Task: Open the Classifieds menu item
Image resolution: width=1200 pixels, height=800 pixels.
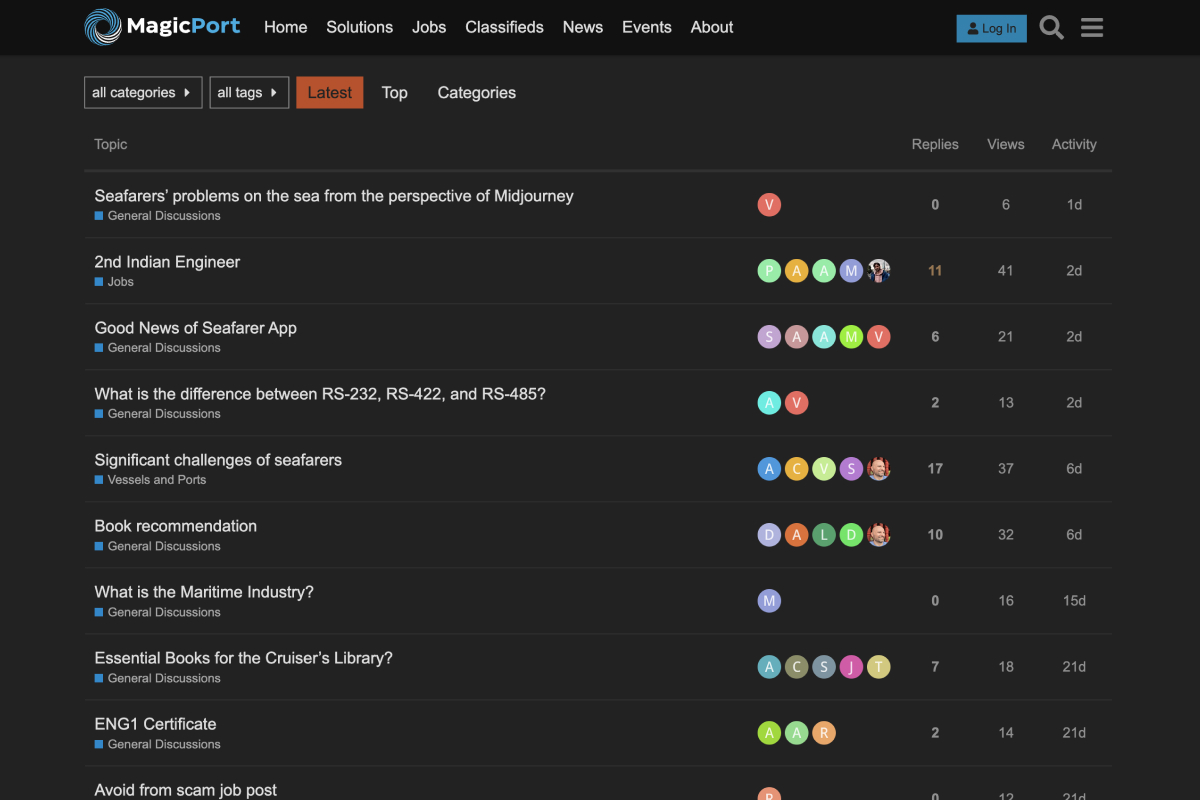Action: pos(504,27)
